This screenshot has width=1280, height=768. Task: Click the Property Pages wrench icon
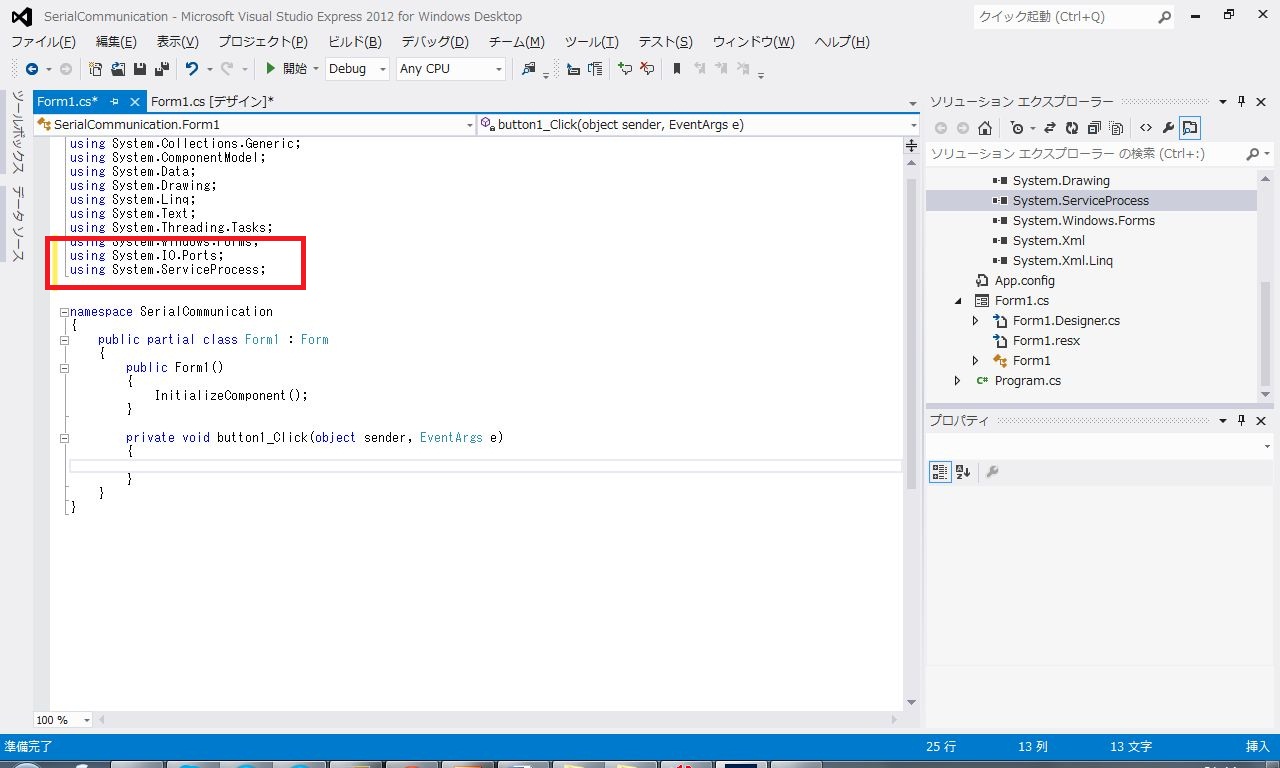pos(993,472)
